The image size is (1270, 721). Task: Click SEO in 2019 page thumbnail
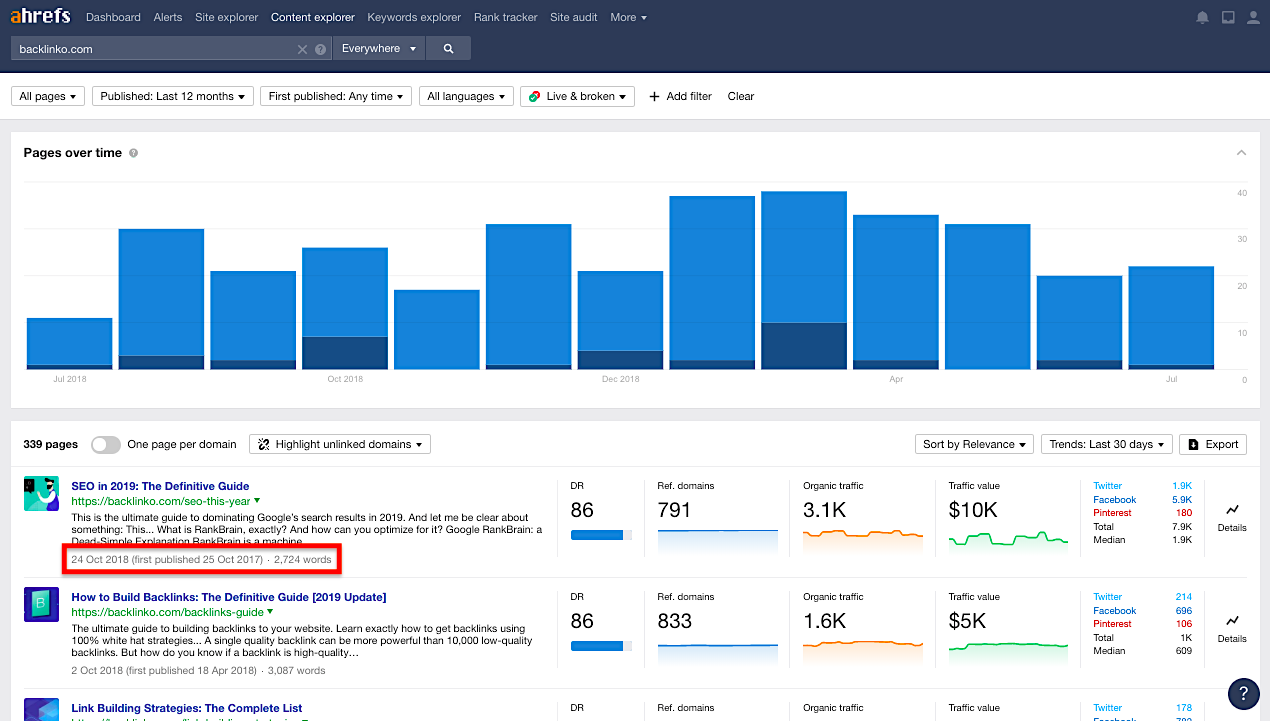[x=41, y=494]
